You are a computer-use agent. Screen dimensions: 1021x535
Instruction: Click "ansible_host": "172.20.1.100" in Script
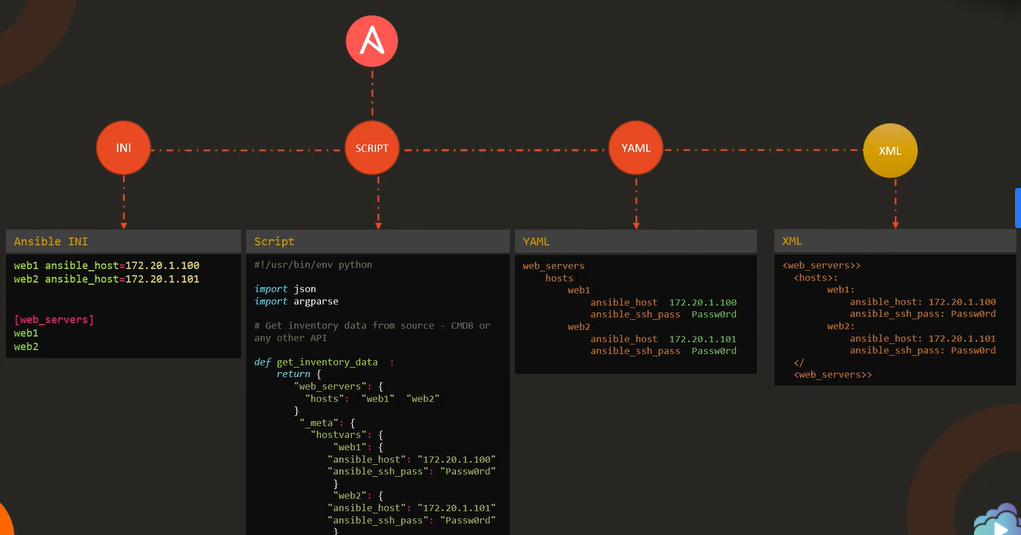coord(412,460)
